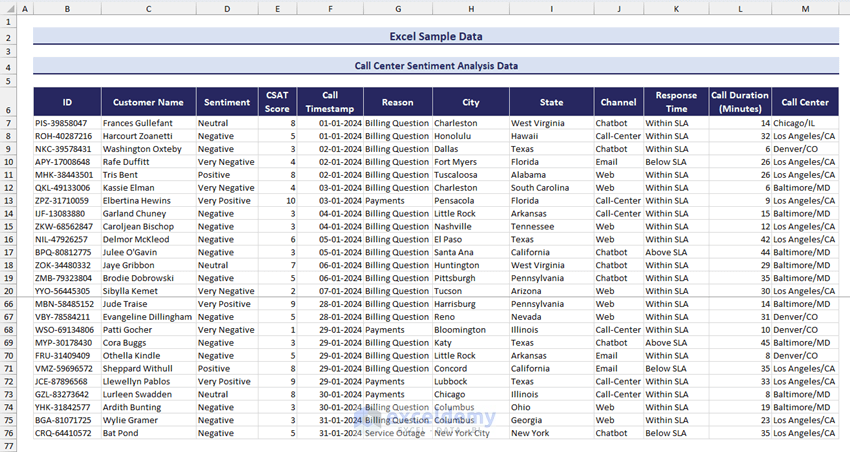Select Julee O'Gavin cell
This screenshot has height=452, width=850.
[x=149, y=253]
